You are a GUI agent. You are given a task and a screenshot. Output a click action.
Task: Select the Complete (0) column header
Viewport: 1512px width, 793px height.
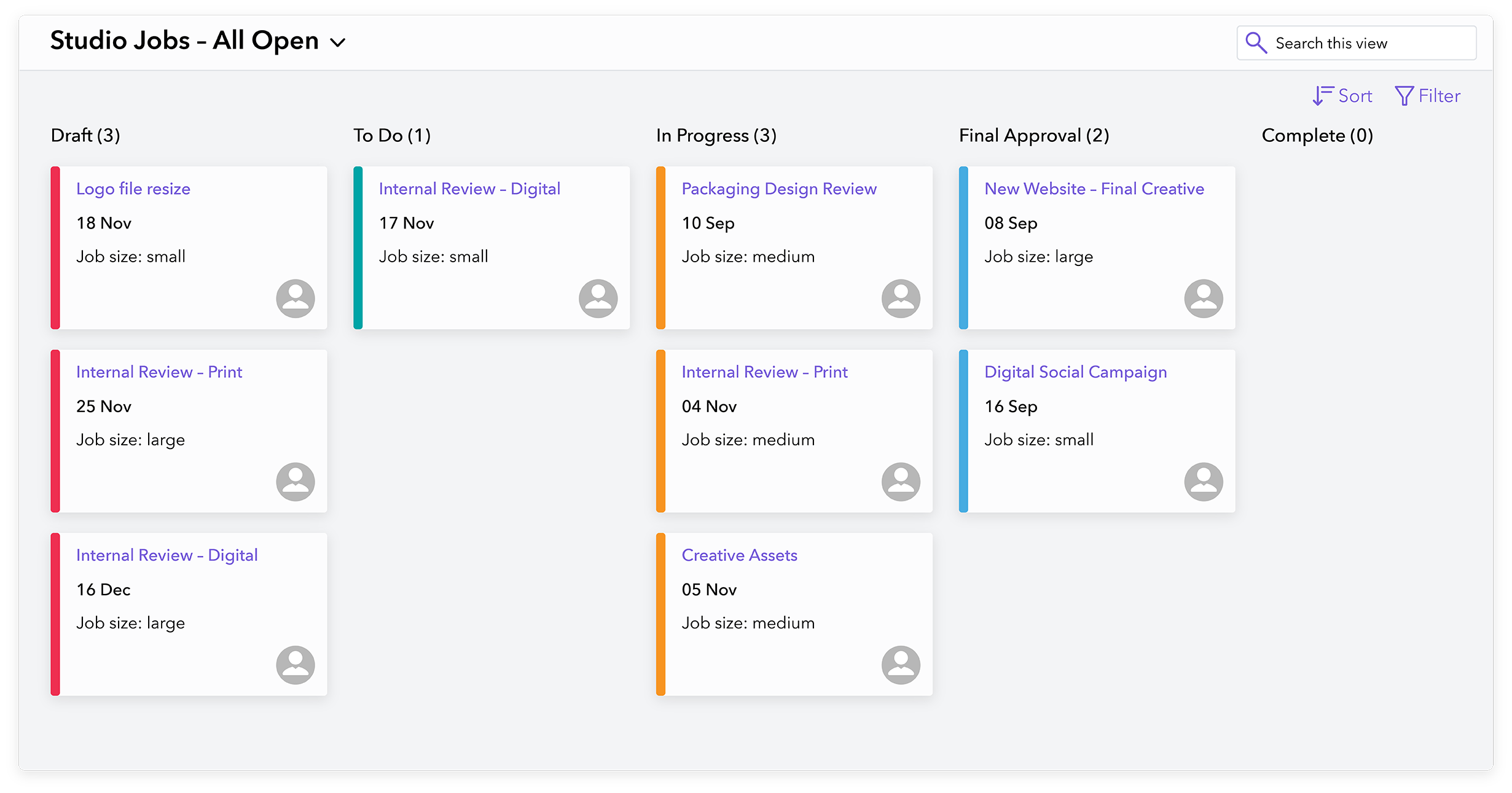coord(1317,135)
